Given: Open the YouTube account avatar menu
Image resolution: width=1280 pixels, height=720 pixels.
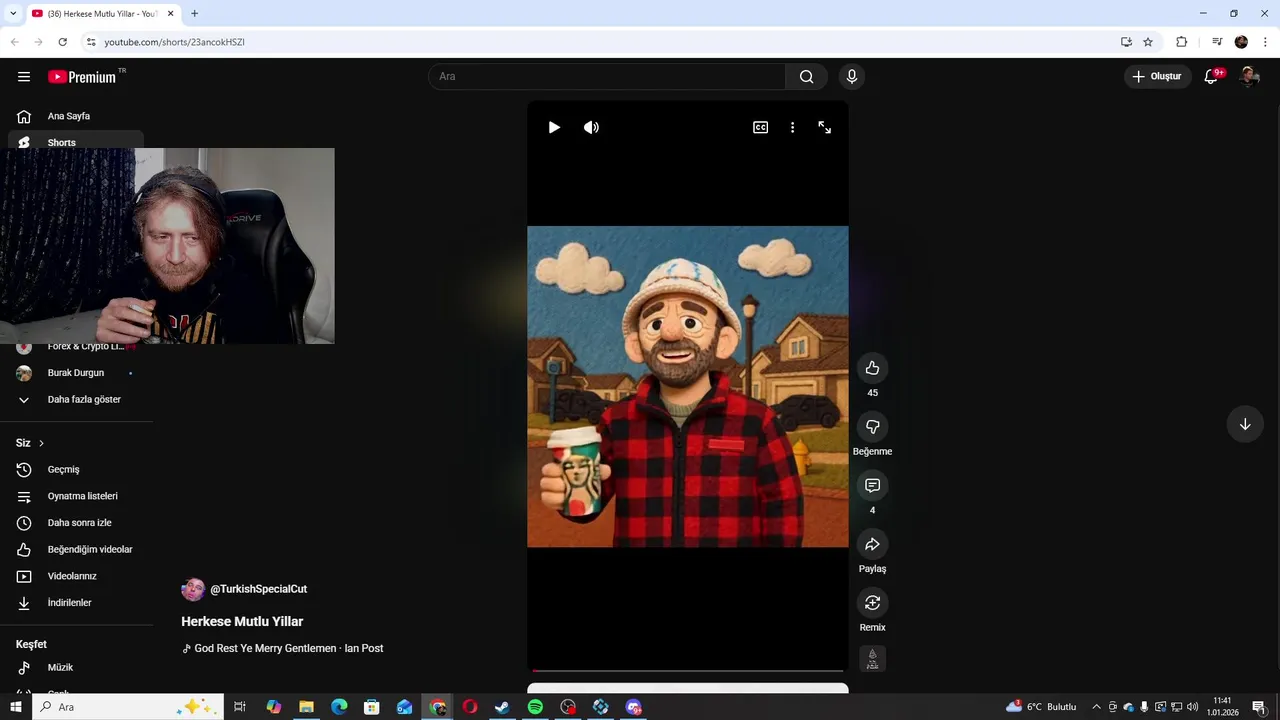Looking at the screenshot, I should 1249,76.
